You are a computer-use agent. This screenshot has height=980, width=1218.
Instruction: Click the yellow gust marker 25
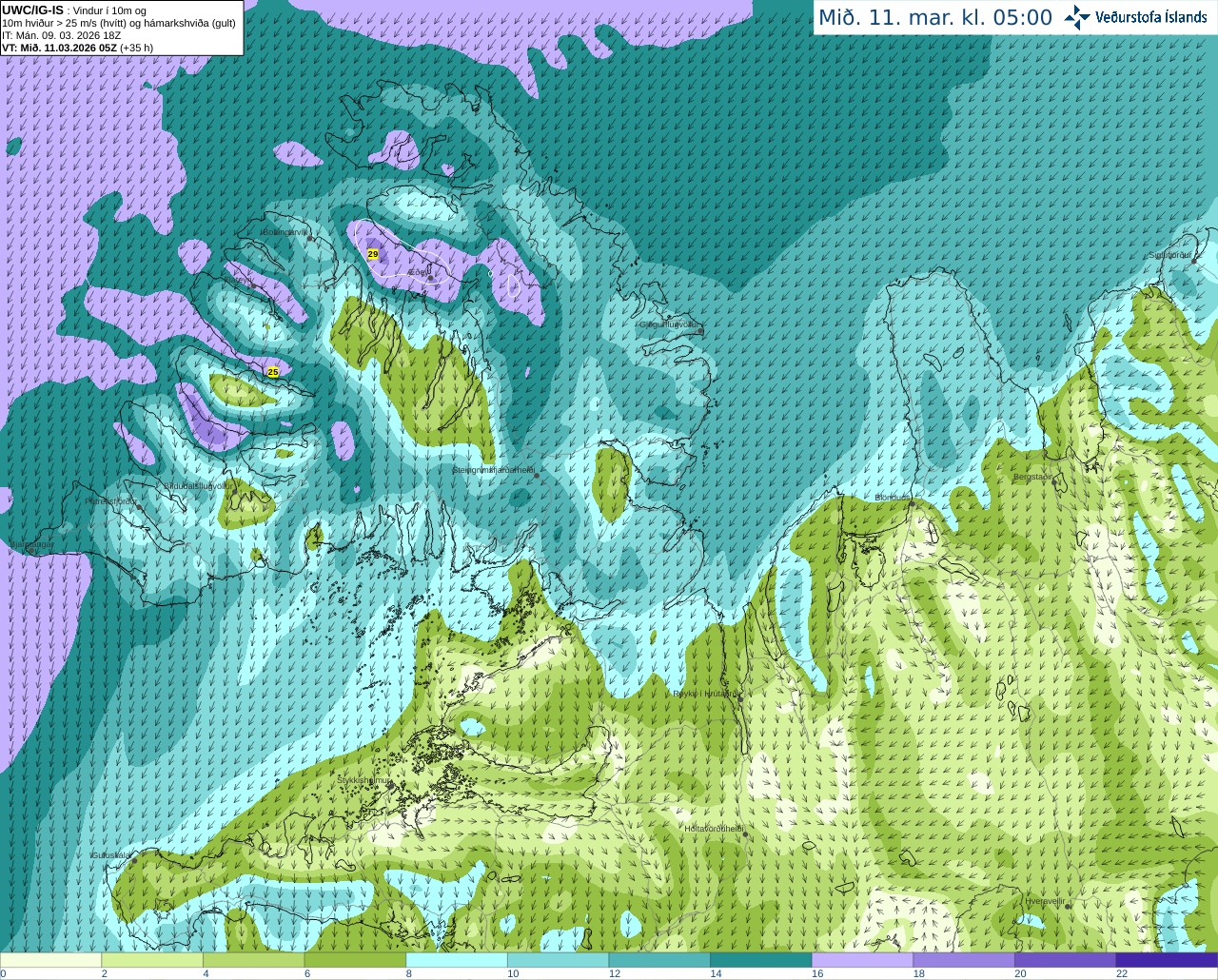coord(273,372)
